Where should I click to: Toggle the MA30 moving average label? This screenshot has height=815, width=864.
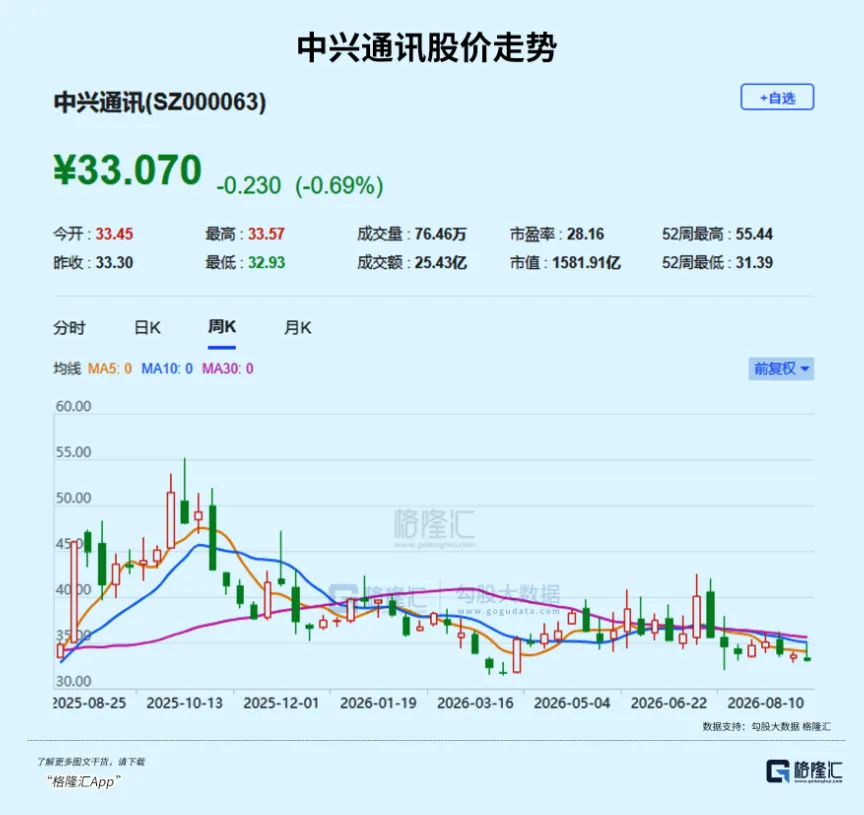click(228, 369)
